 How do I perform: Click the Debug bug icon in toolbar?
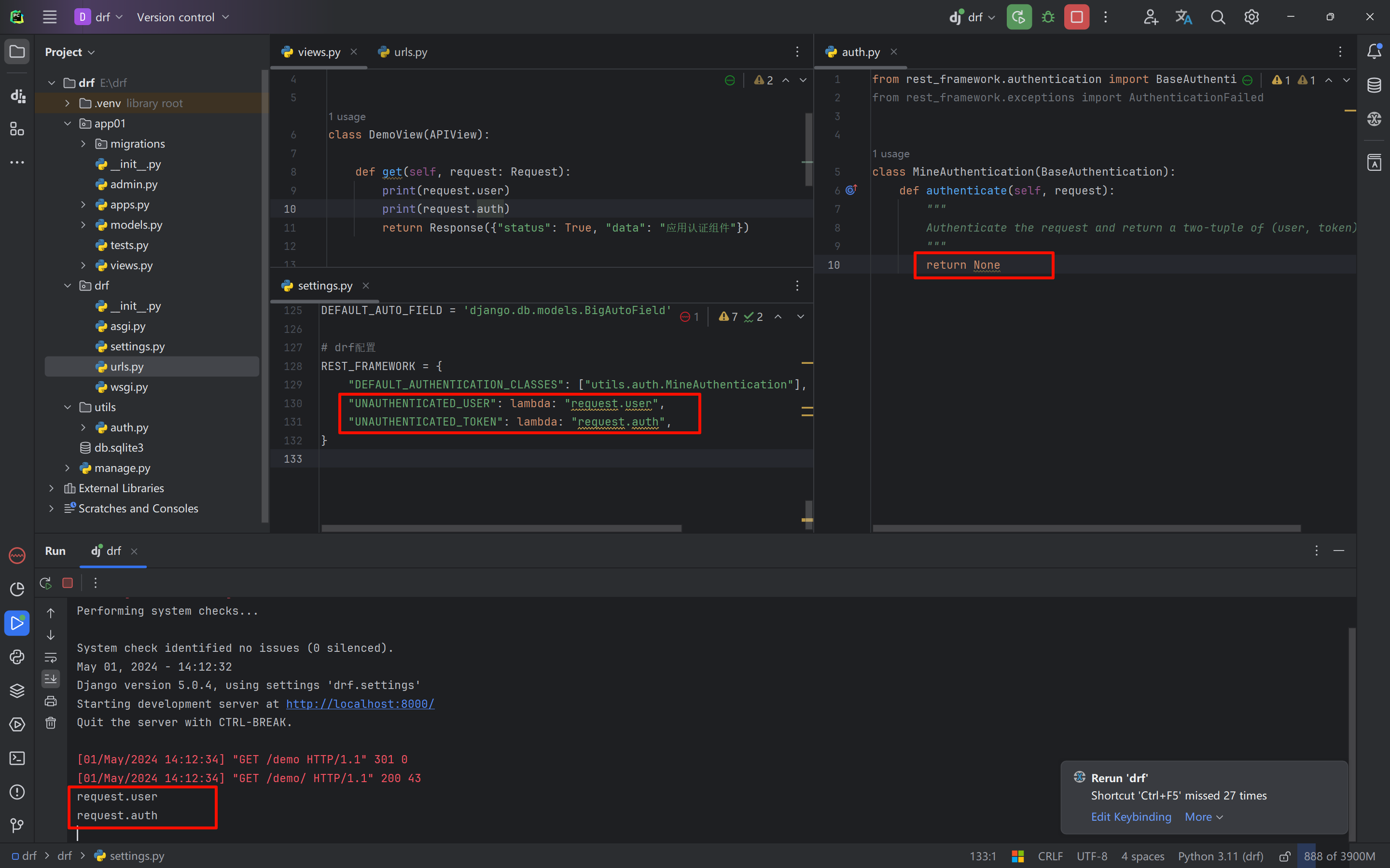(1048, 17)
